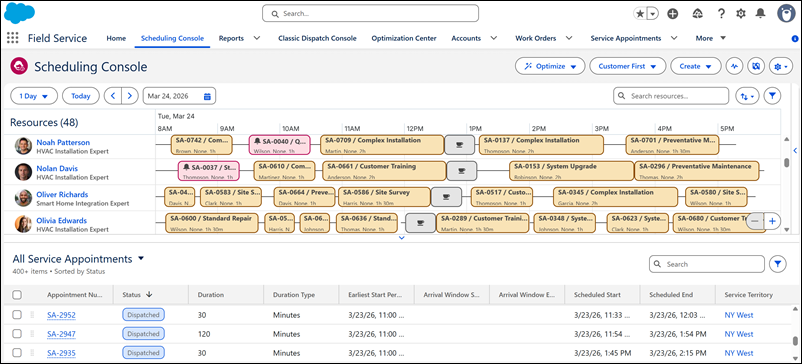802x364 pixels.
Task: Check the SA-2947 row checkbox
Action: 17,334
